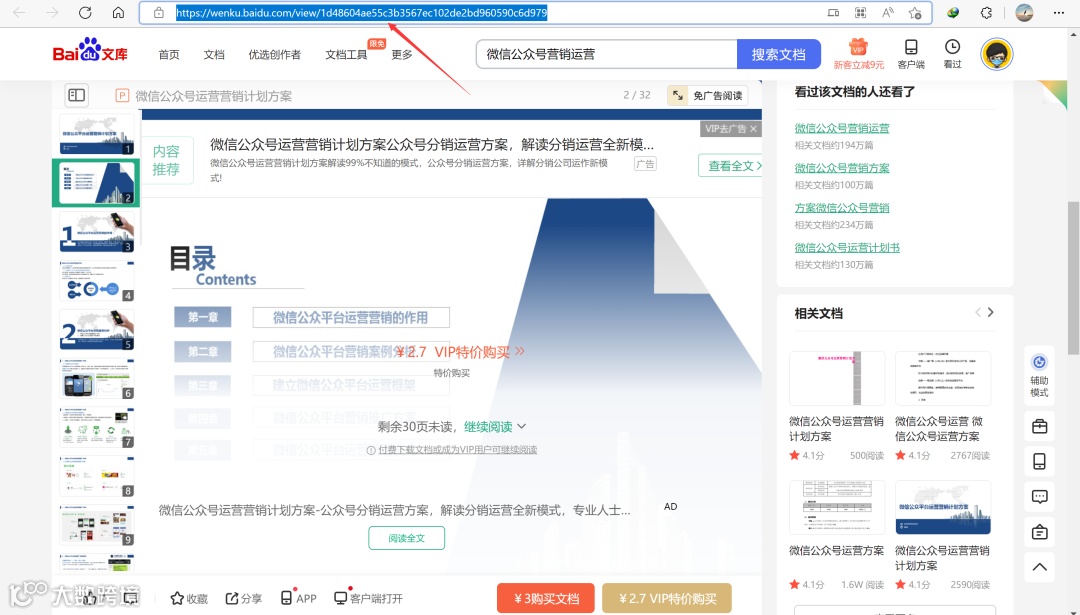Add page to favorites star
The image size is (1080, 615).
915,12
